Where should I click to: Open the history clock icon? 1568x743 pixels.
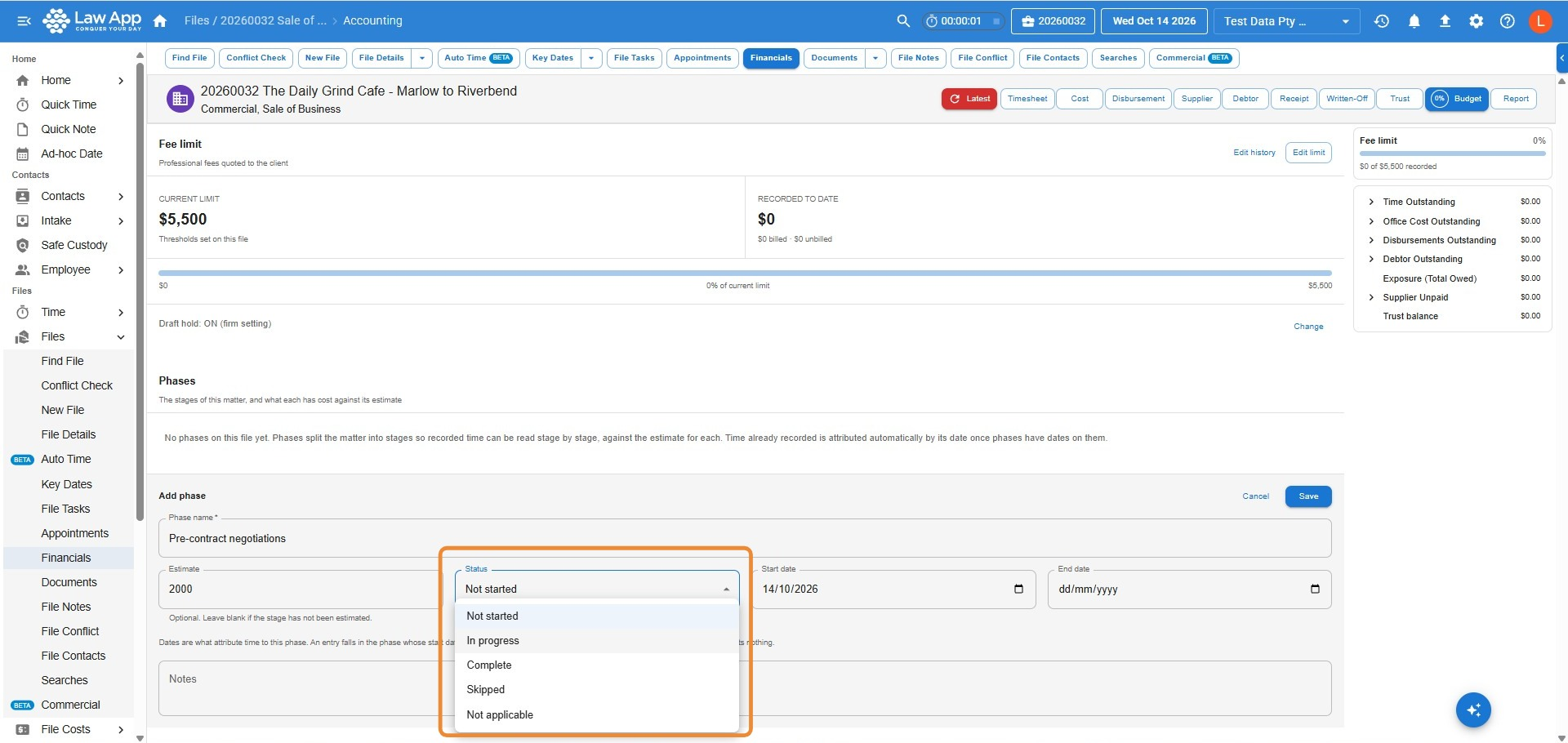pos(1382,21)
